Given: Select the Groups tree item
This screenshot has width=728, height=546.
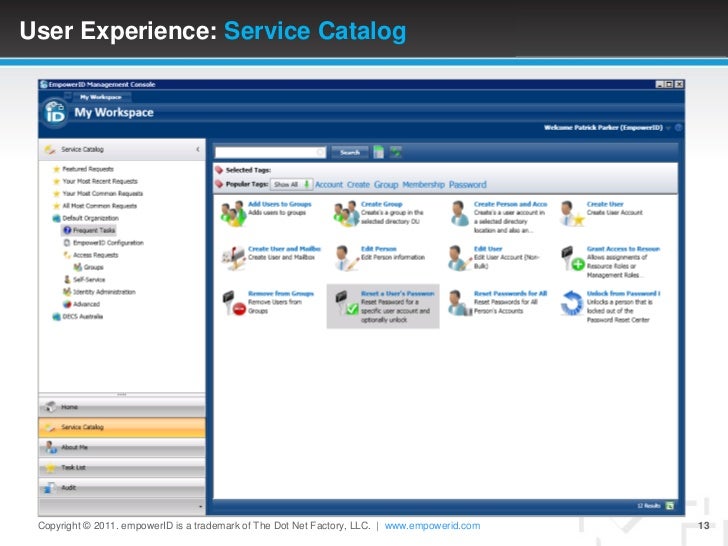Looking at the screenshot, I should coord(93,267).
